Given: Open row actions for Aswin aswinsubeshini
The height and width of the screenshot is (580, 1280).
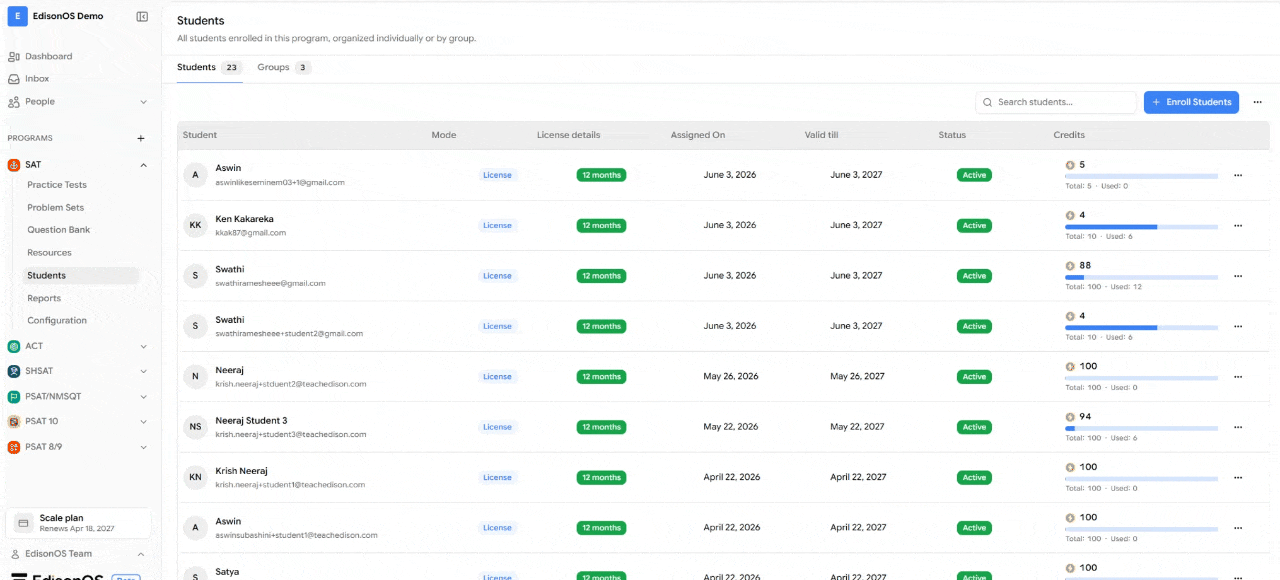Looking at the screenshot, I should coord(1238,528).
